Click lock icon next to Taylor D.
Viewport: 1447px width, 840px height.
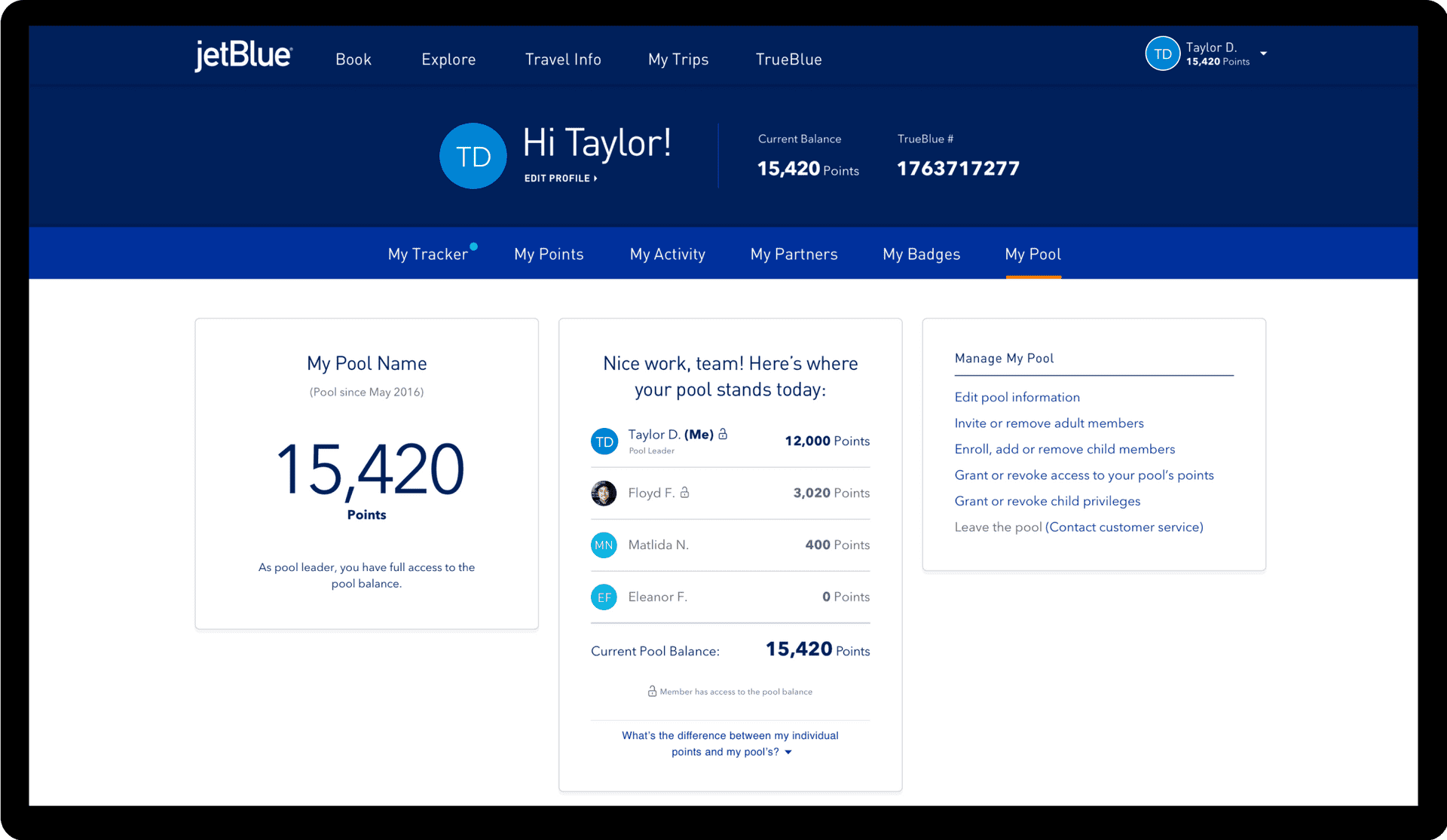[x=723, y=435]
